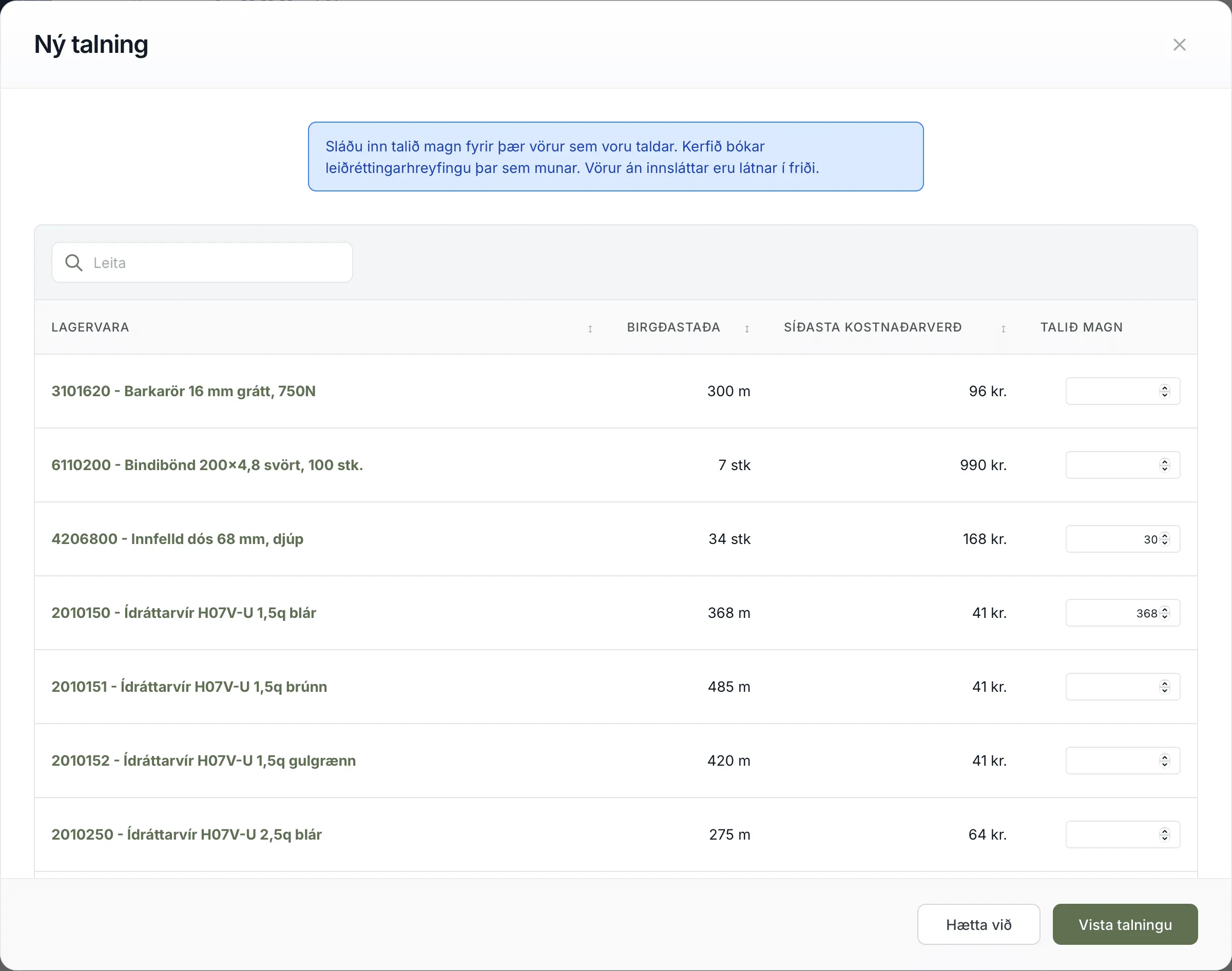Save count with Vista talningu button
Viewport: 1232px width, 971px height.
click(x=1125, y=924)
